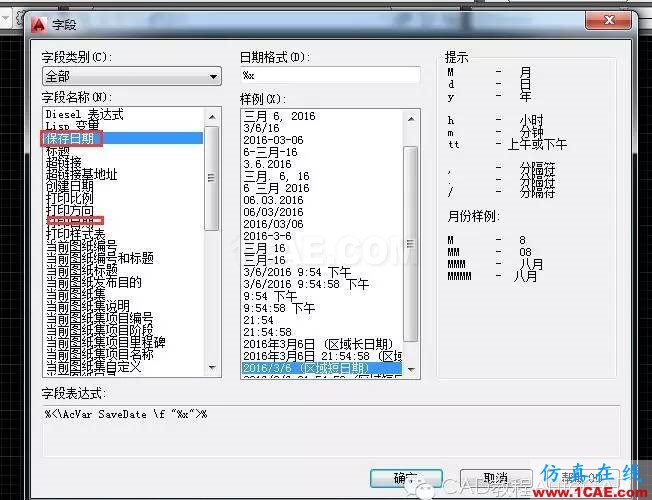The width and height of the screenshot is (652, 500).
Task: Choose sample format '三月 6, 2016'
Action: tap(279, 116)
